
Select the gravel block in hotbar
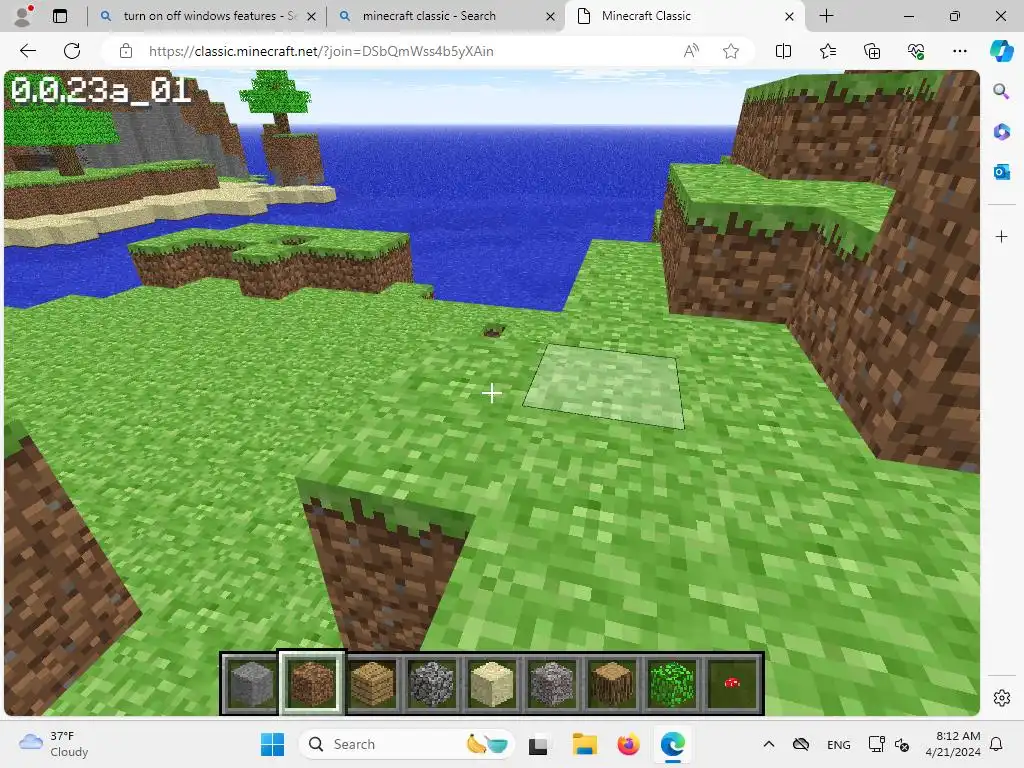coord(552,684)
